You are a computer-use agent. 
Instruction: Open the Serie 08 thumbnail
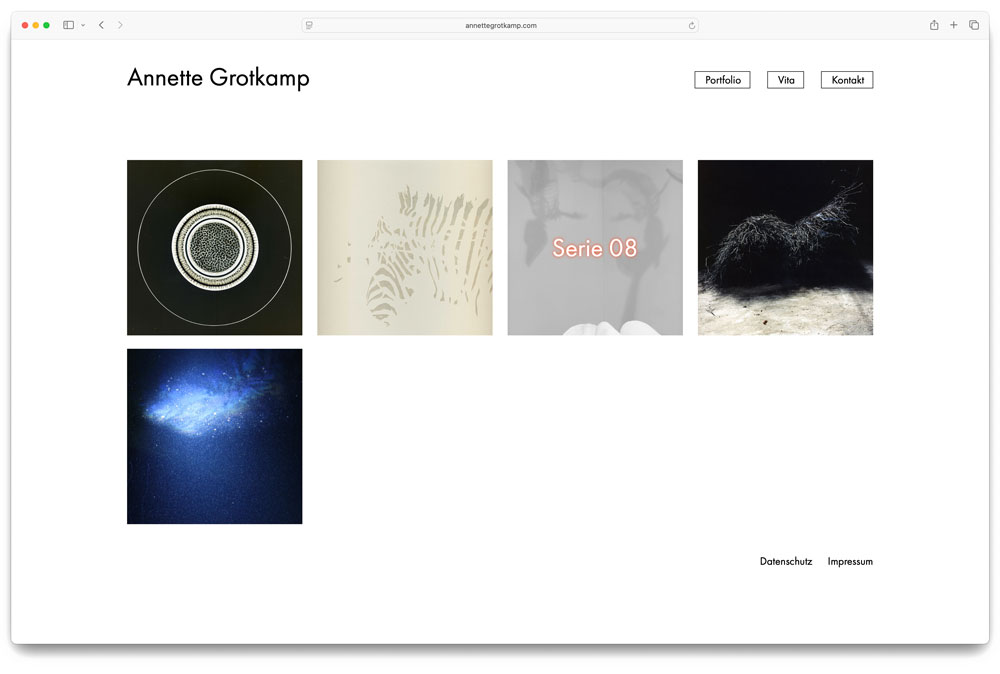pos(595,247)
